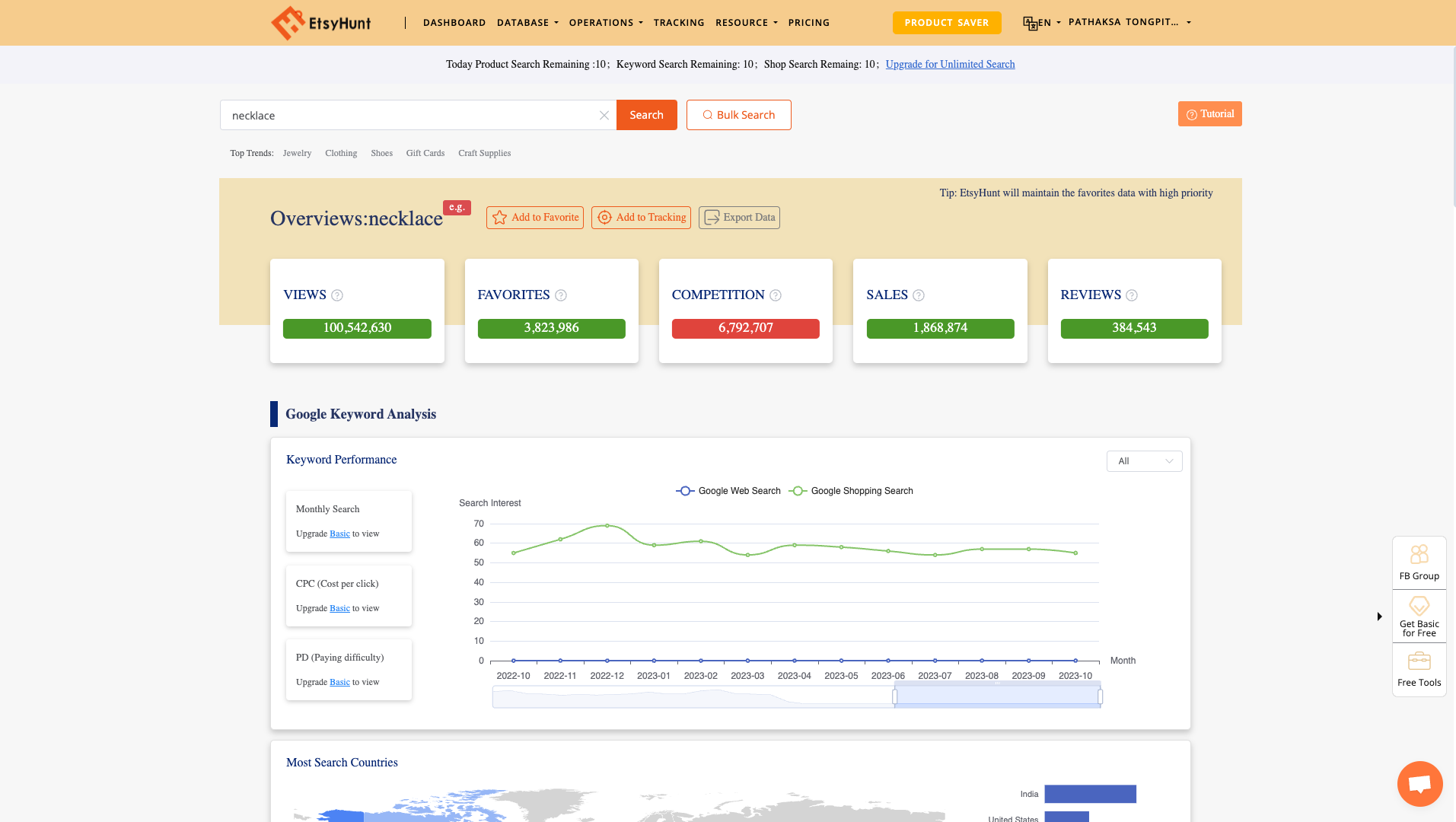1456x822 pixels.
Task: Open the Free Tools sidebar icon
Action: [x=1419, y=661]
